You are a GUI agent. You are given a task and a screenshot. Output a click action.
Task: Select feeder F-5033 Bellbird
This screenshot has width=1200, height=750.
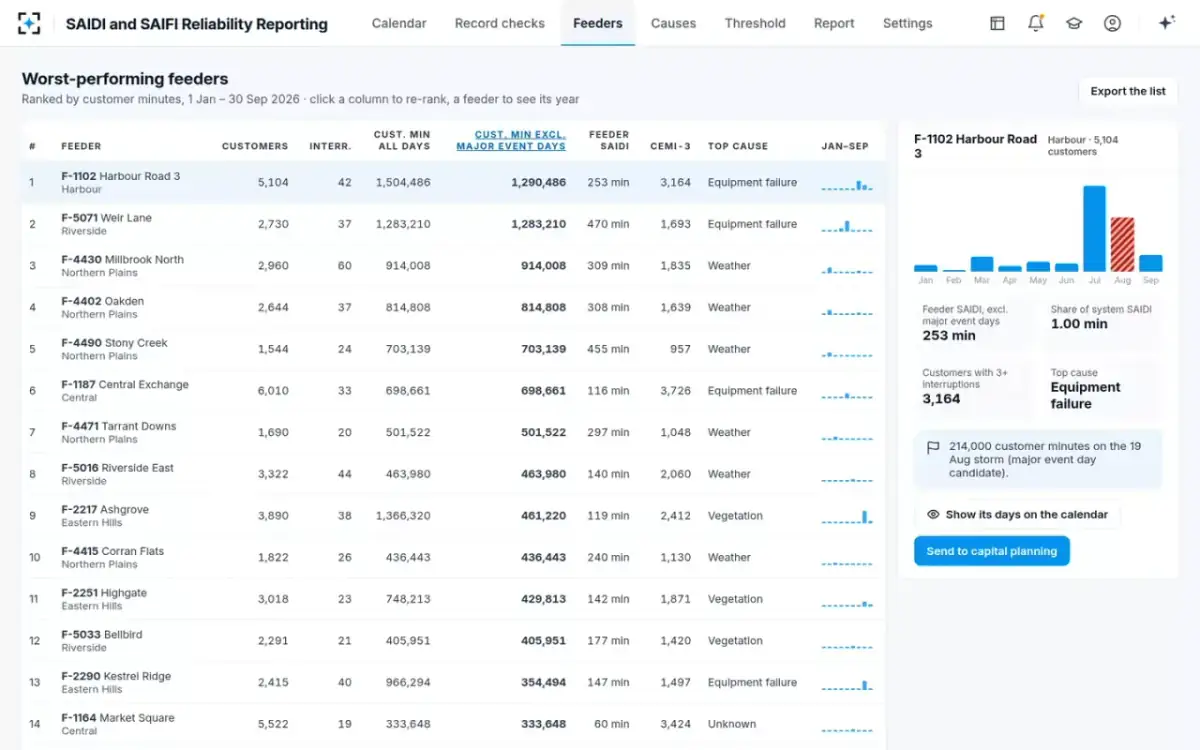pos(453,641)
